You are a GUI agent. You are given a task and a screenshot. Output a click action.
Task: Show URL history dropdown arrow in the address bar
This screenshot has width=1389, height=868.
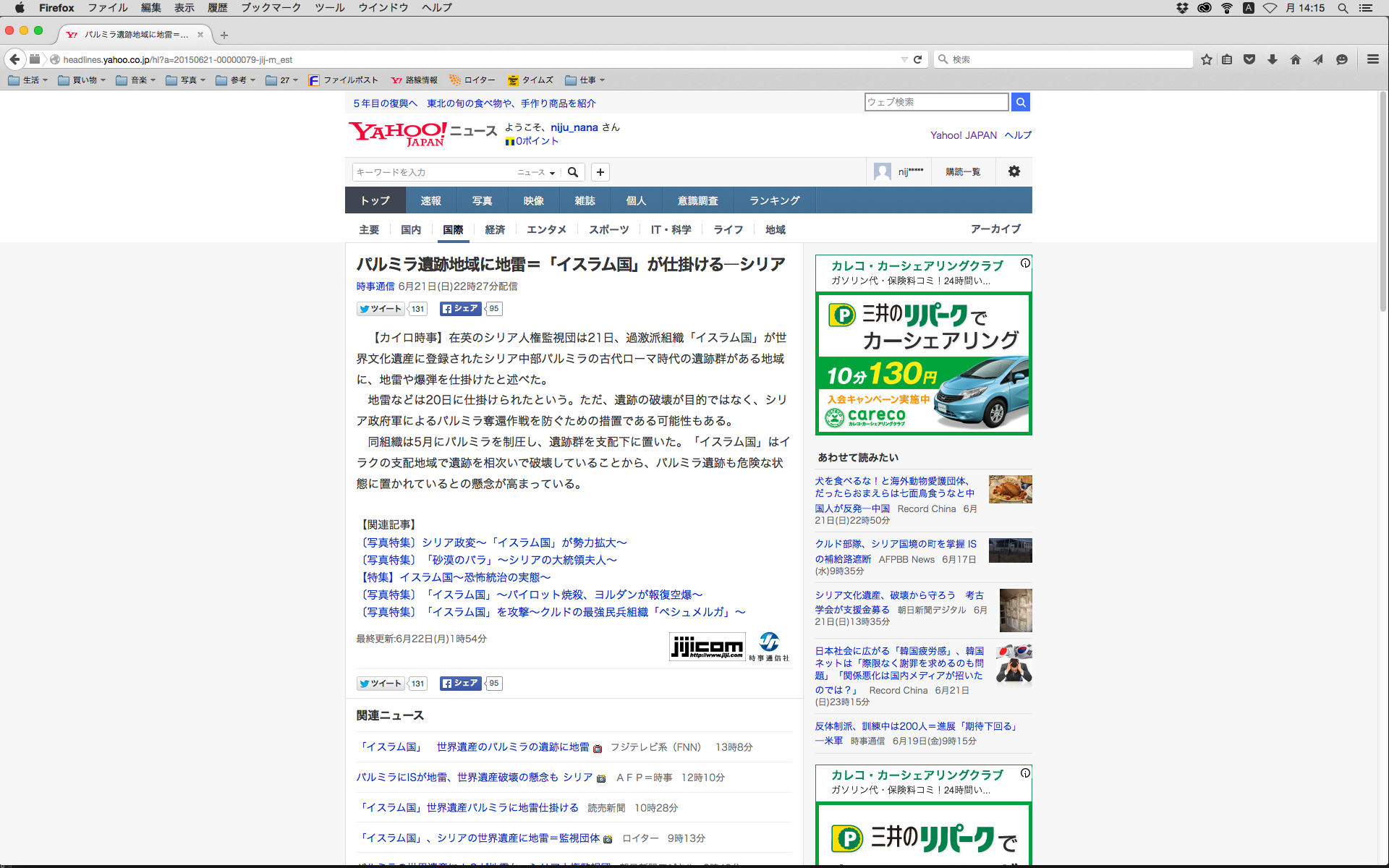point(904,59)
